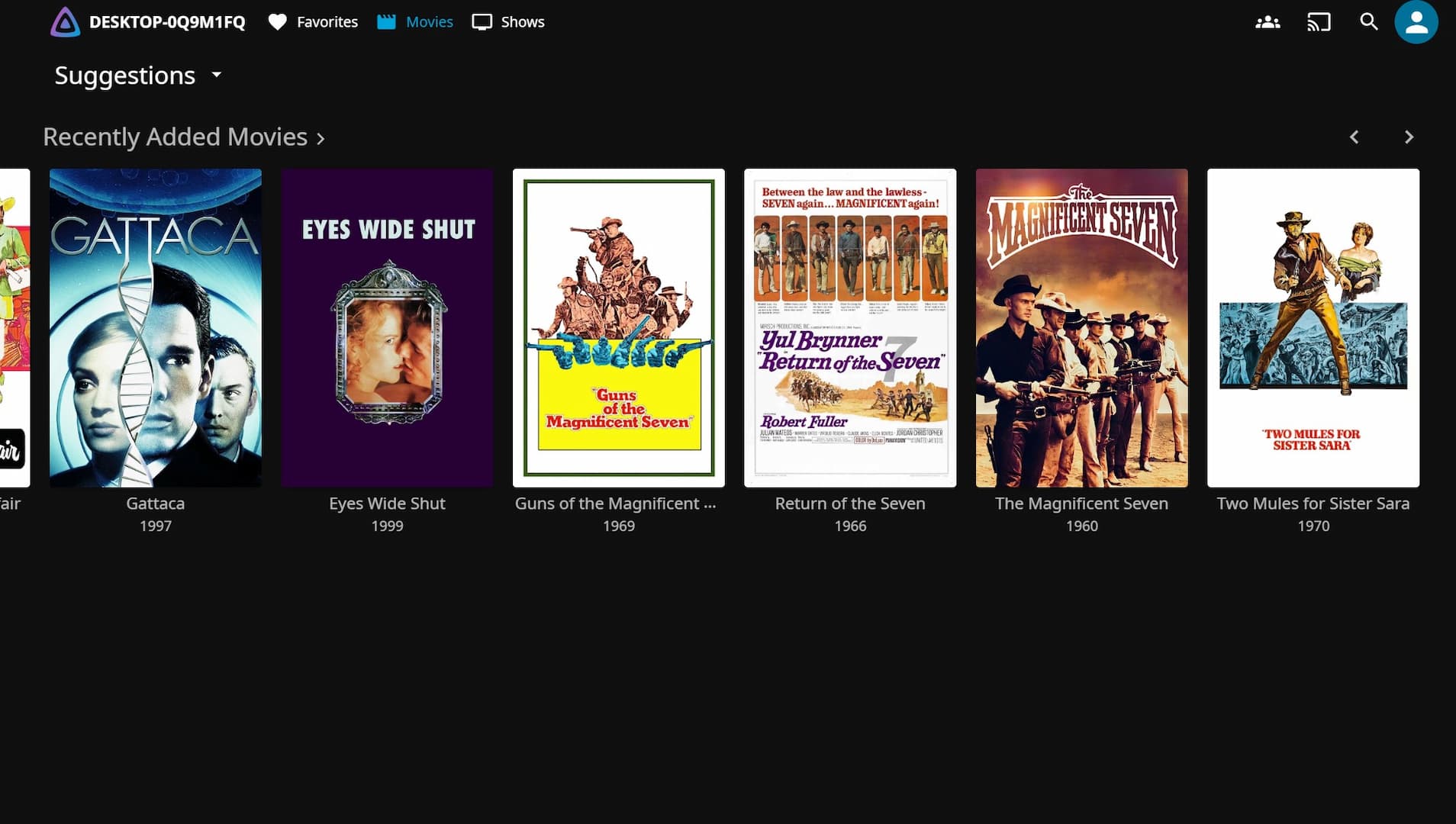The width and height of the screenshot is (1456, 824).
Task: Switch to the Shows tab
Action: pos(508,22)
